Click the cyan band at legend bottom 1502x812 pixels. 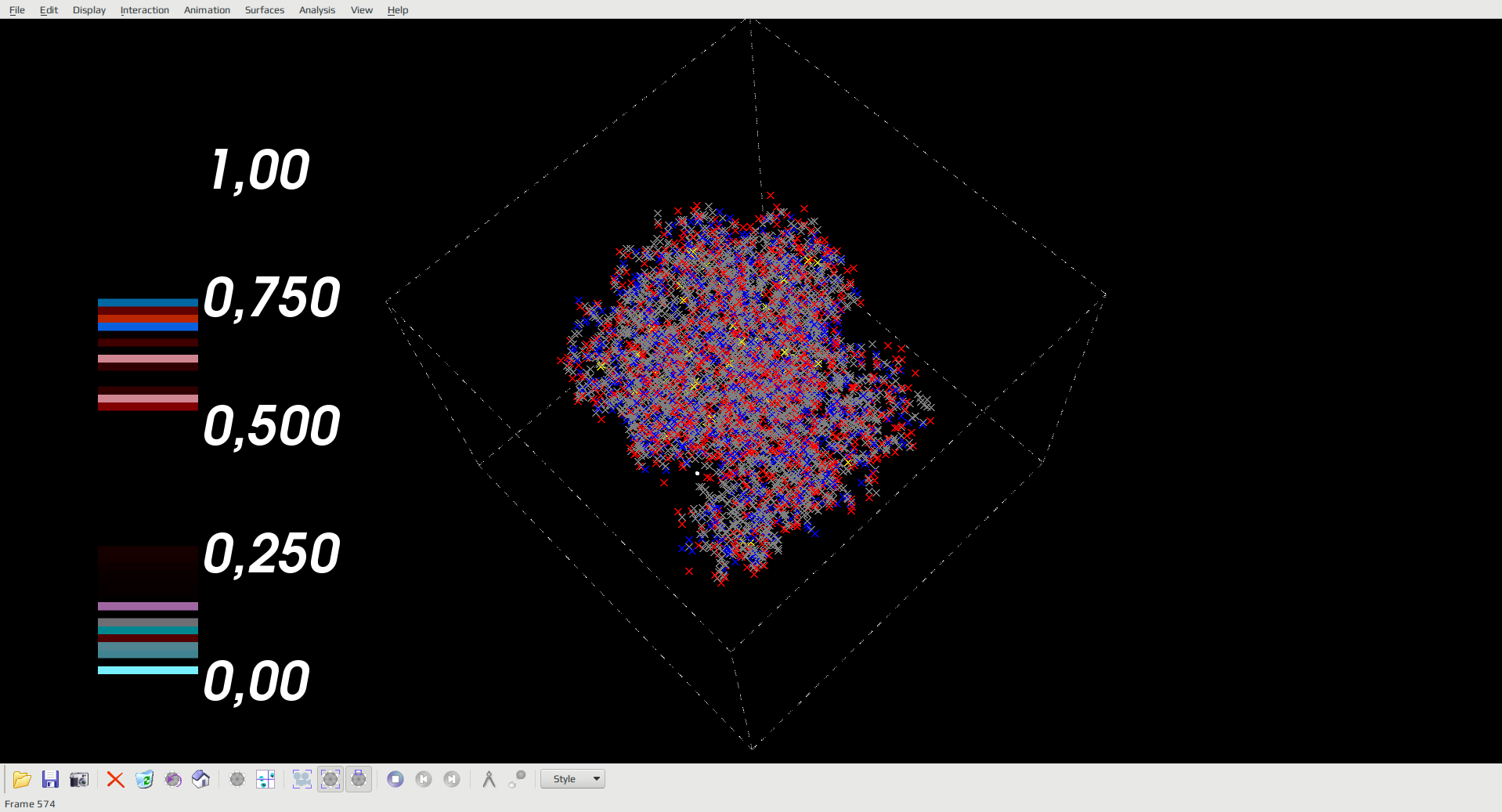(x=148, y=670)
